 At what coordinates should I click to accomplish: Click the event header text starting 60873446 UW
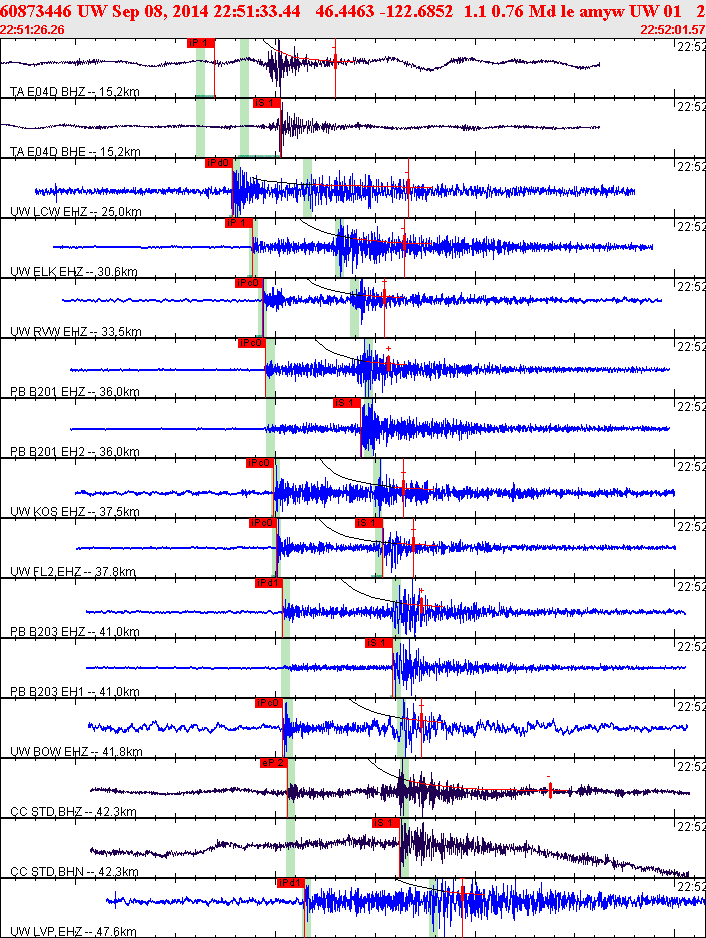click(353, 11)
